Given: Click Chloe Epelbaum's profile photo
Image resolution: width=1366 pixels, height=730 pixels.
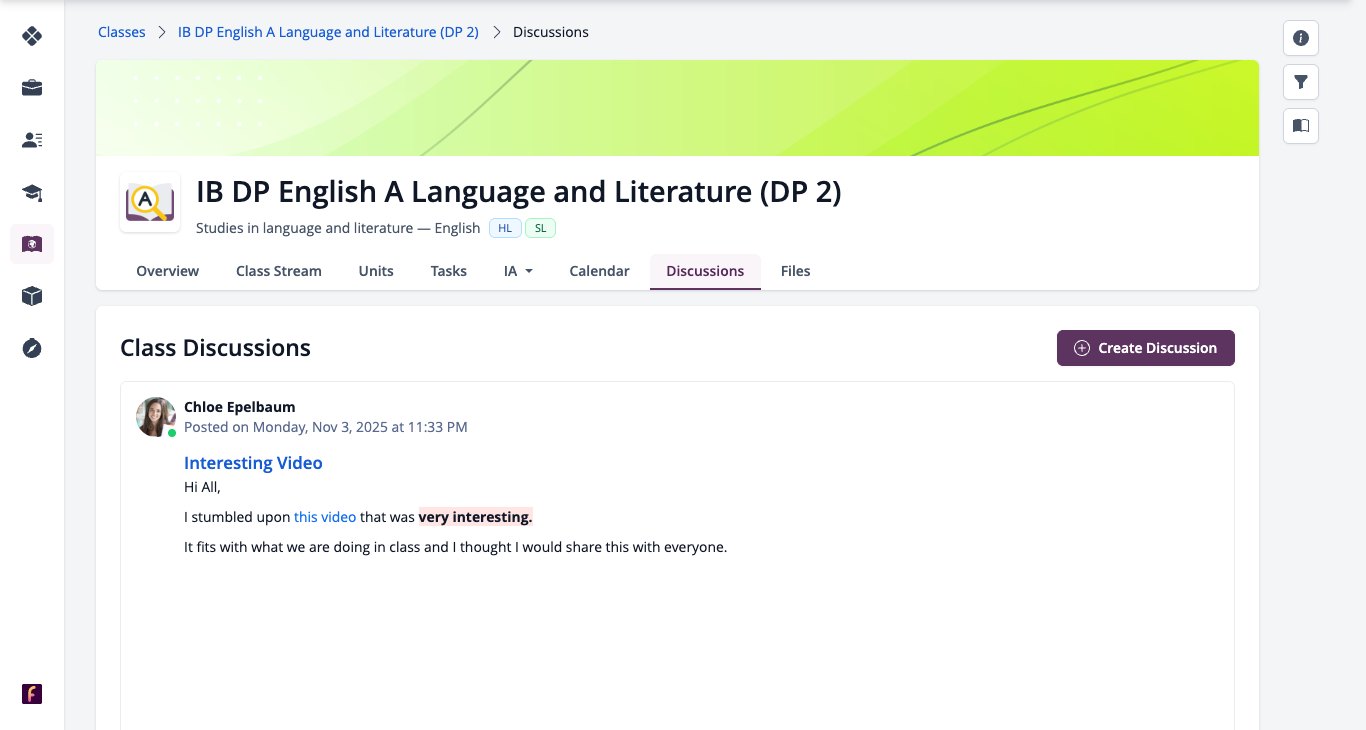Looking at the screenshot, I should pos(156,417).
